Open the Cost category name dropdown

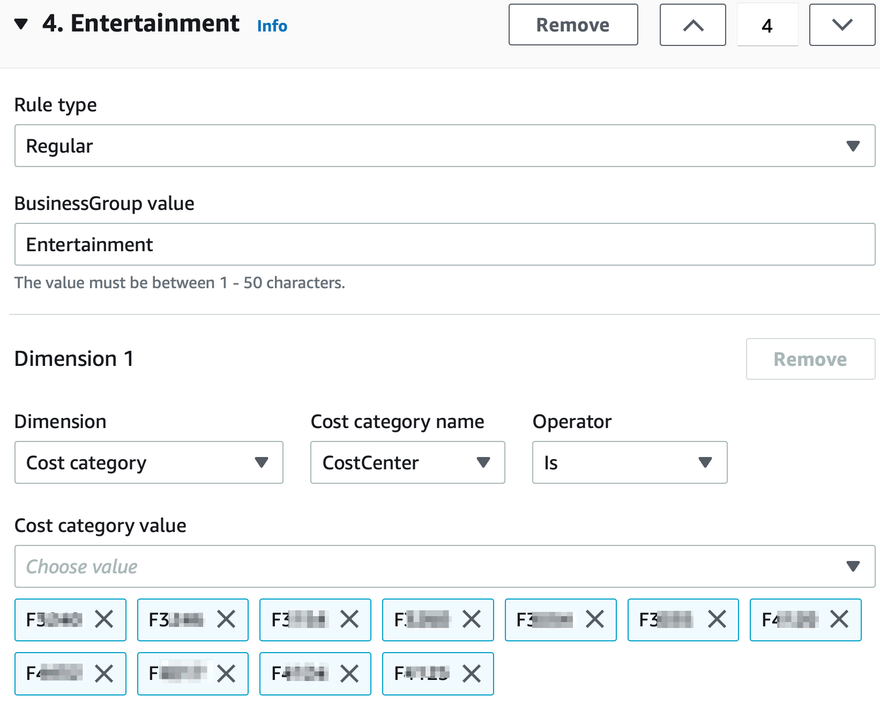[407, 463]
